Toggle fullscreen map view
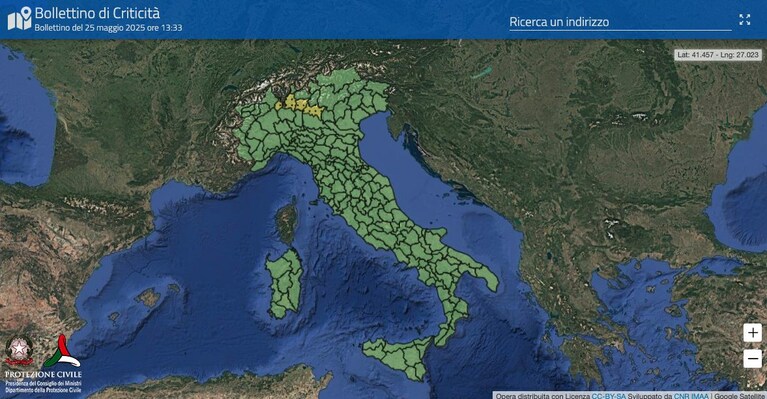Screen dimensions: 767x399 point(744,20)
